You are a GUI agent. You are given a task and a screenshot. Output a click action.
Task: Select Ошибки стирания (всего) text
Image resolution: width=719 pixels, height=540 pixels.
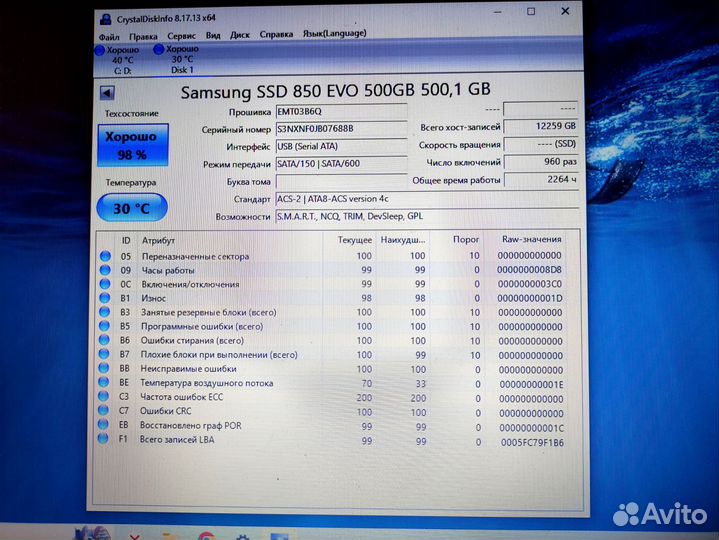192,341
